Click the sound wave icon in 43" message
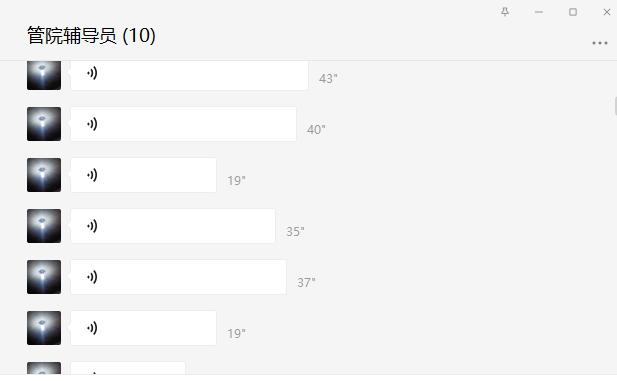The width and height of the screenshot is (617, 381). coord(92,73)
